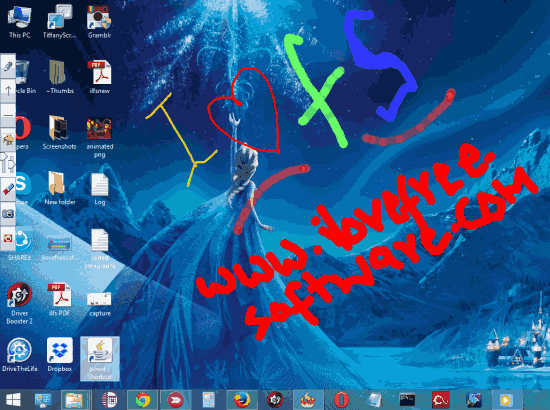Select the animated png file
Image resolution: width=550 pixels, height=410 pixels.
(100, 137)
